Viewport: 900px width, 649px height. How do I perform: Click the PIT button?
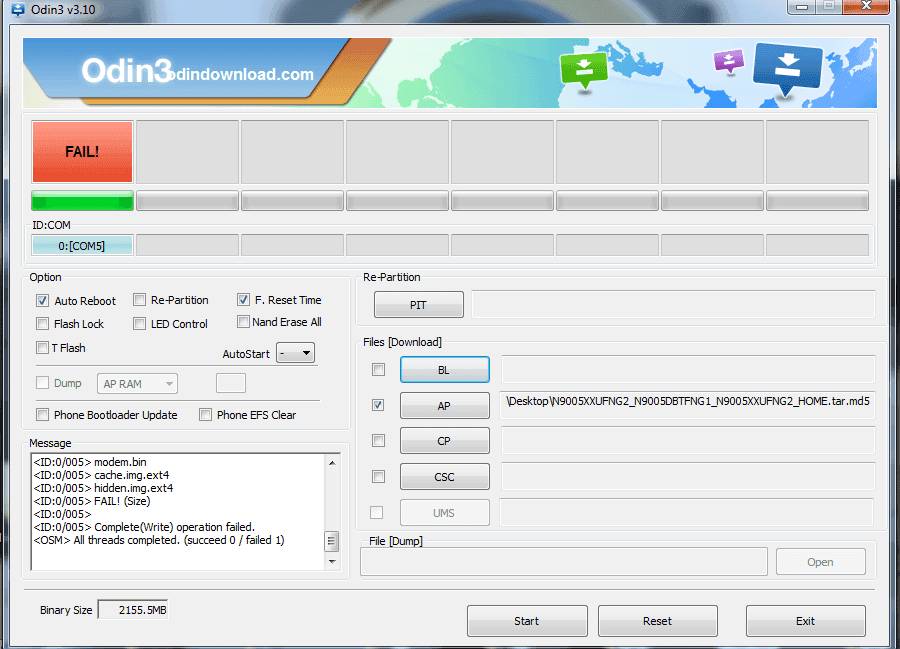coord(418,305)
